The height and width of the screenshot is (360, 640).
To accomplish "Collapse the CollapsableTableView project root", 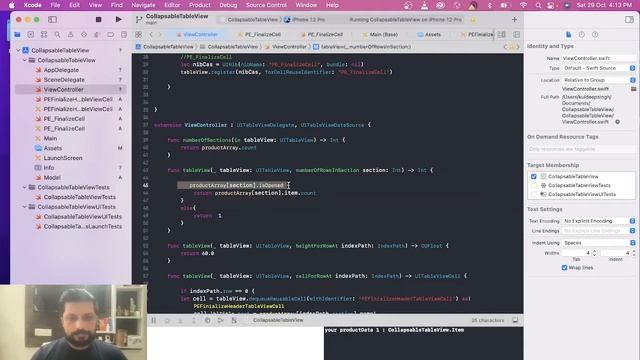I will (18, 50).
